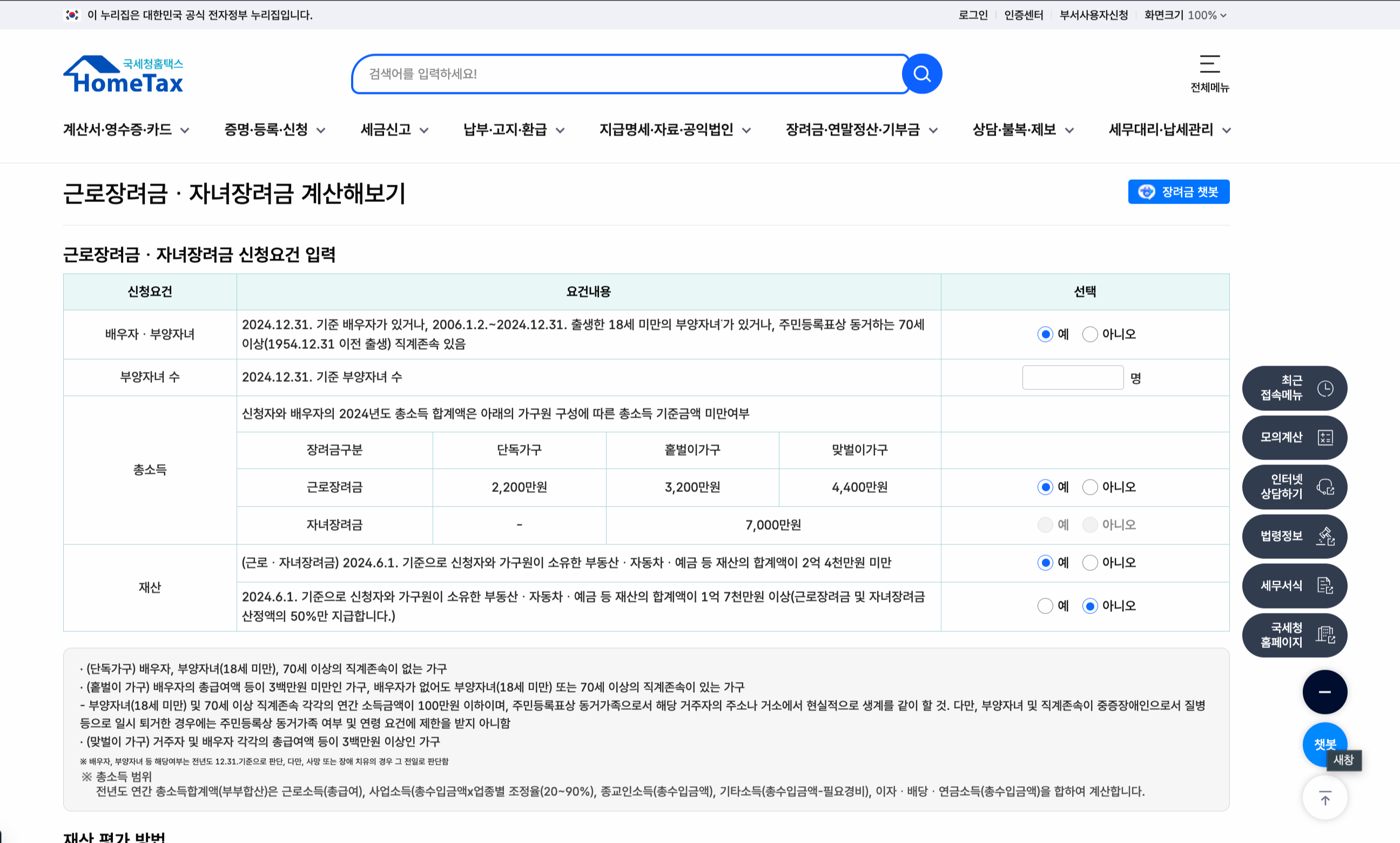Select the 인터넷 상담하기 sidebar icon
Viewport: 1400px width, 843px height.
click(x=1295, y=487)
